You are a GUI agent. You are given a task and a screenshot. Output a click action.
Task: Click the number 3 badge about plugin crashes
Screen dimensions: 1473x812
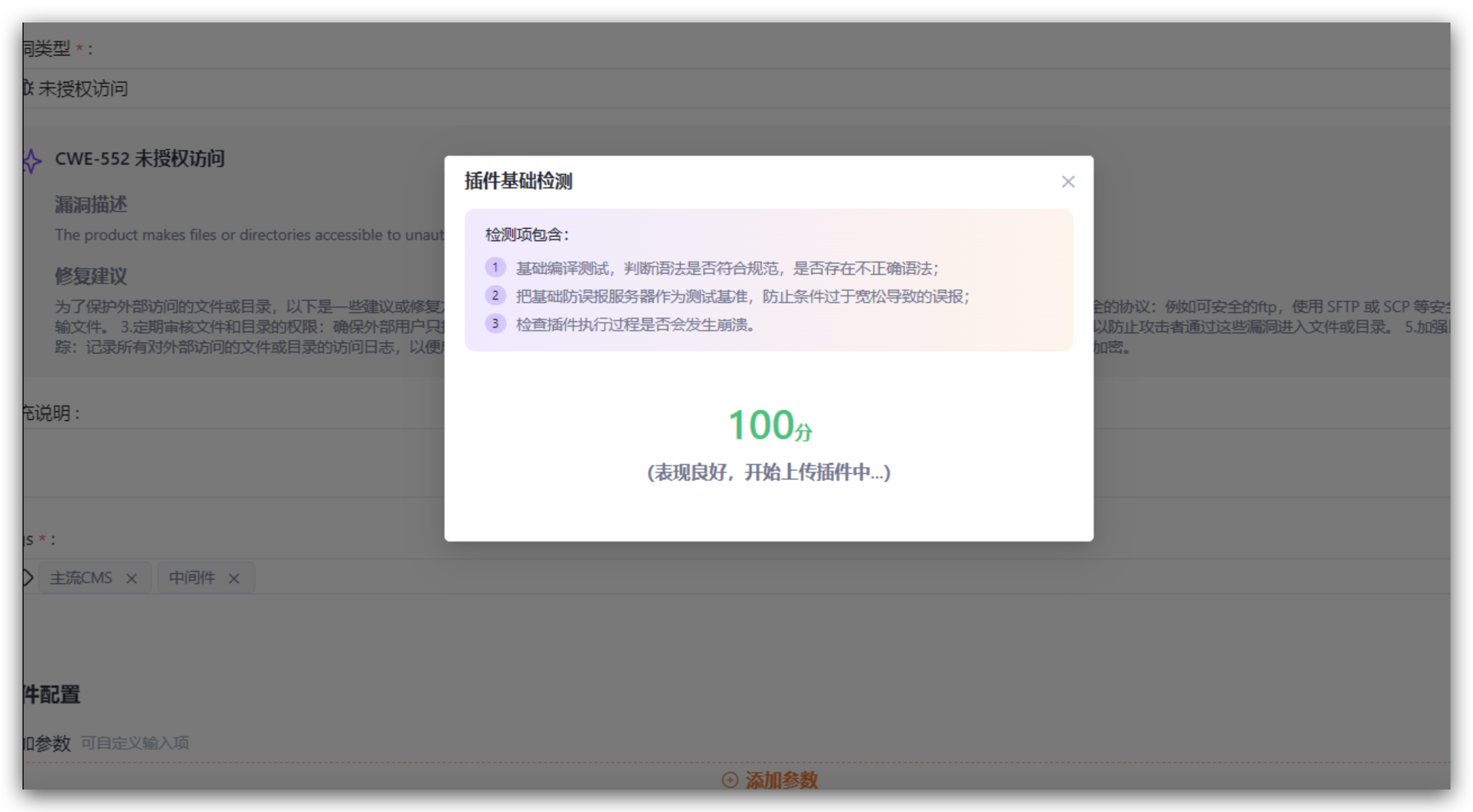(495, 323)
